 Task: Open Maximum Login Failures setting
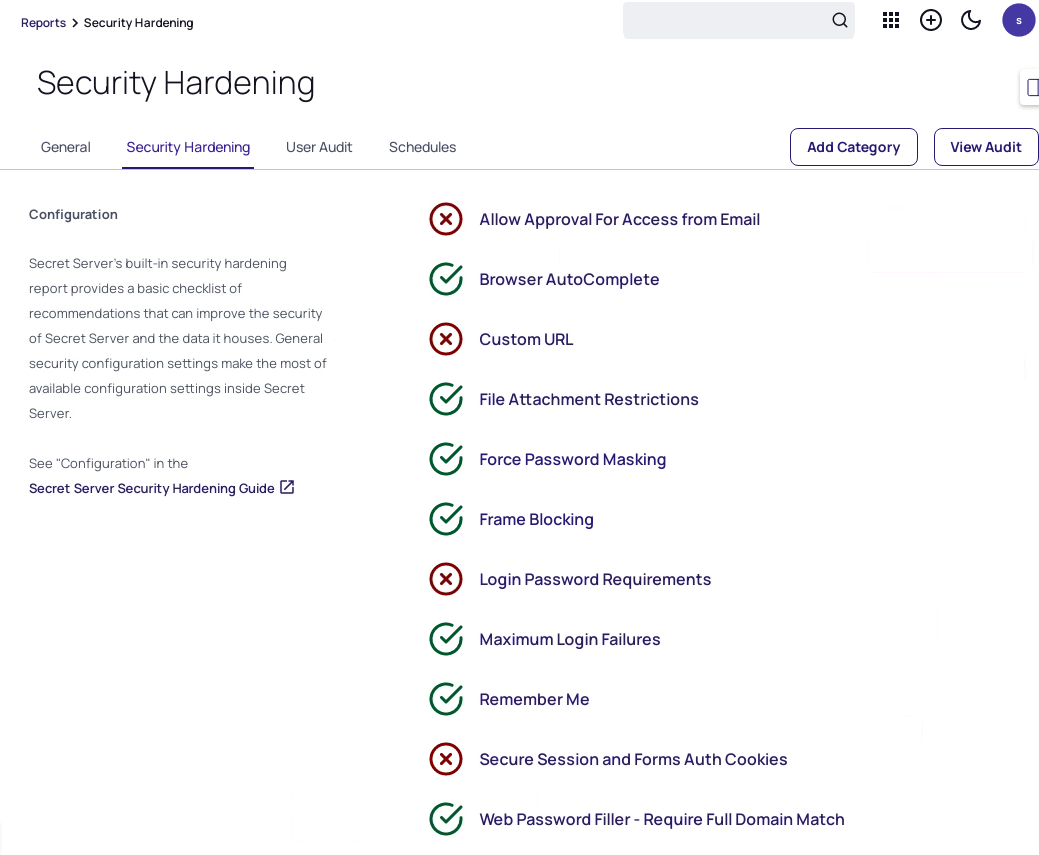coord(570,639)
